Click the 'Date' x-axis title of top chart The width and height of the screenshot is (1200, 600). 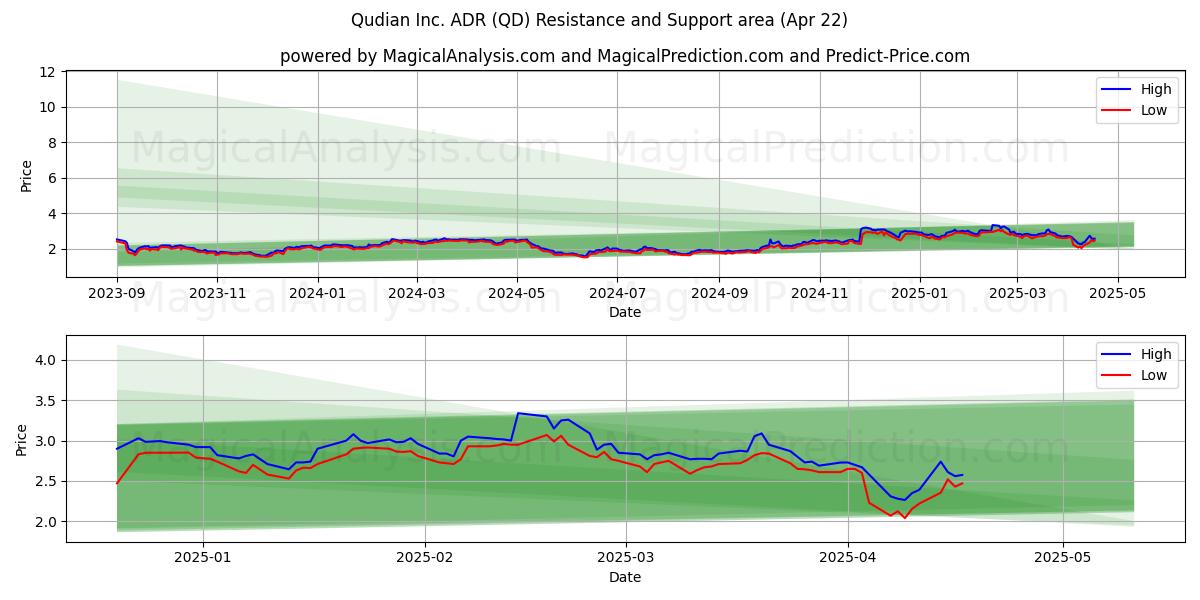(625, 313)
